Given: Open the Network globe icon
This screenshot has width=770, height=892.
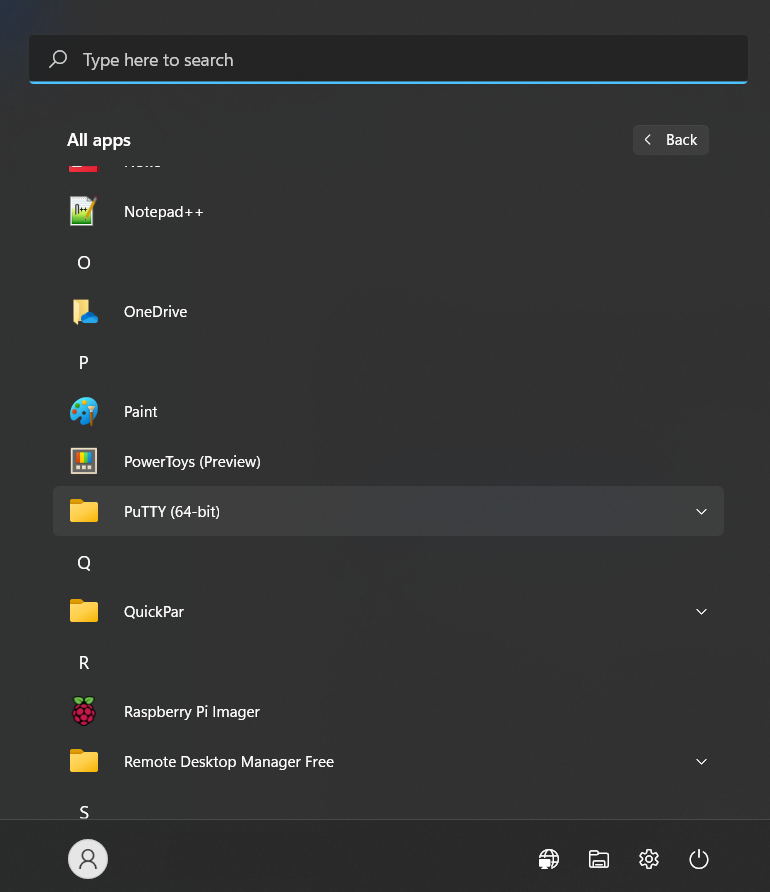Looking at the screenshot, I should click(549, 859).
